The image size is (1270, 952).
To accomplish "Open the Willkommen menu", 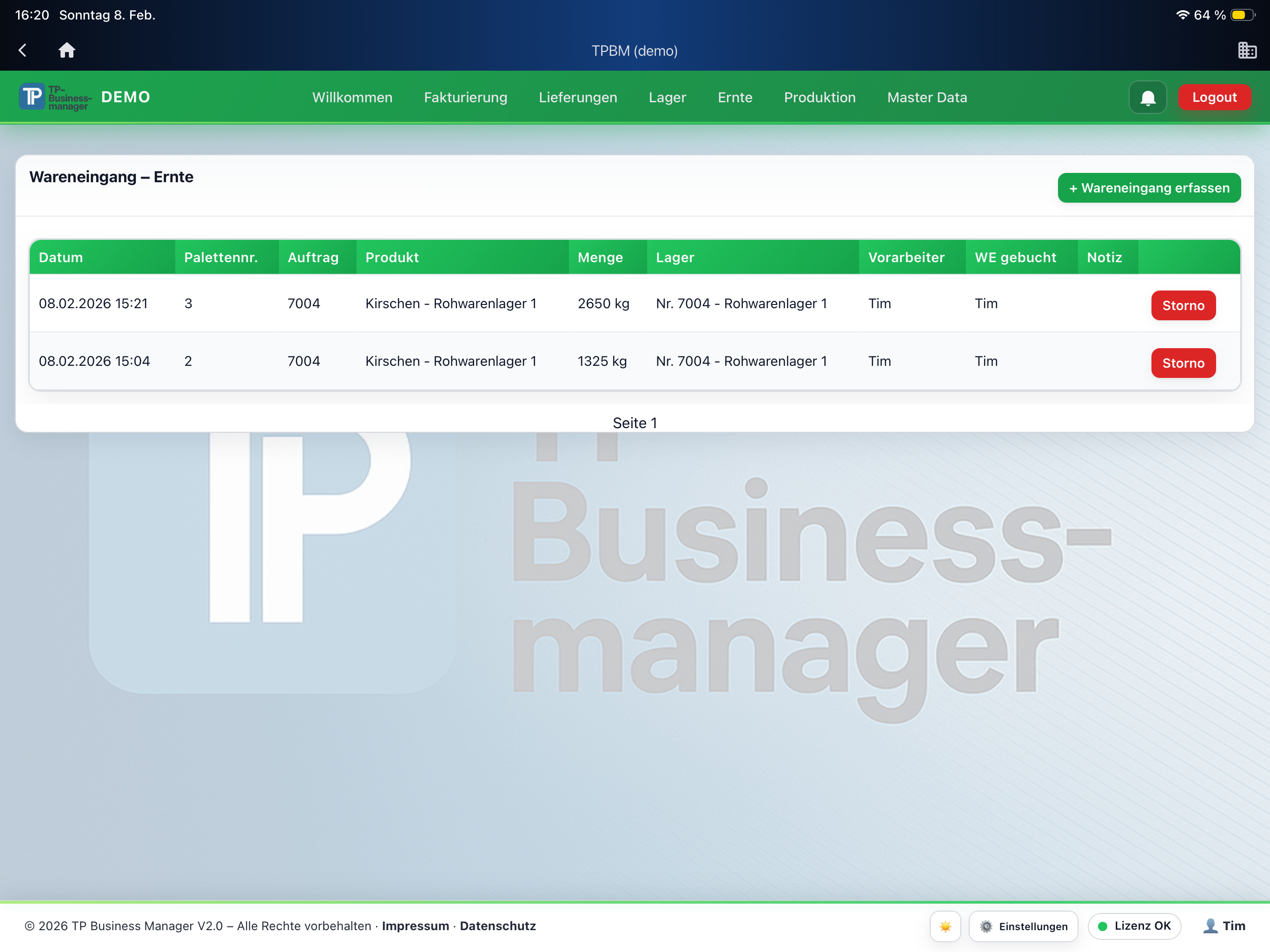I will click(x=352, y=98).
